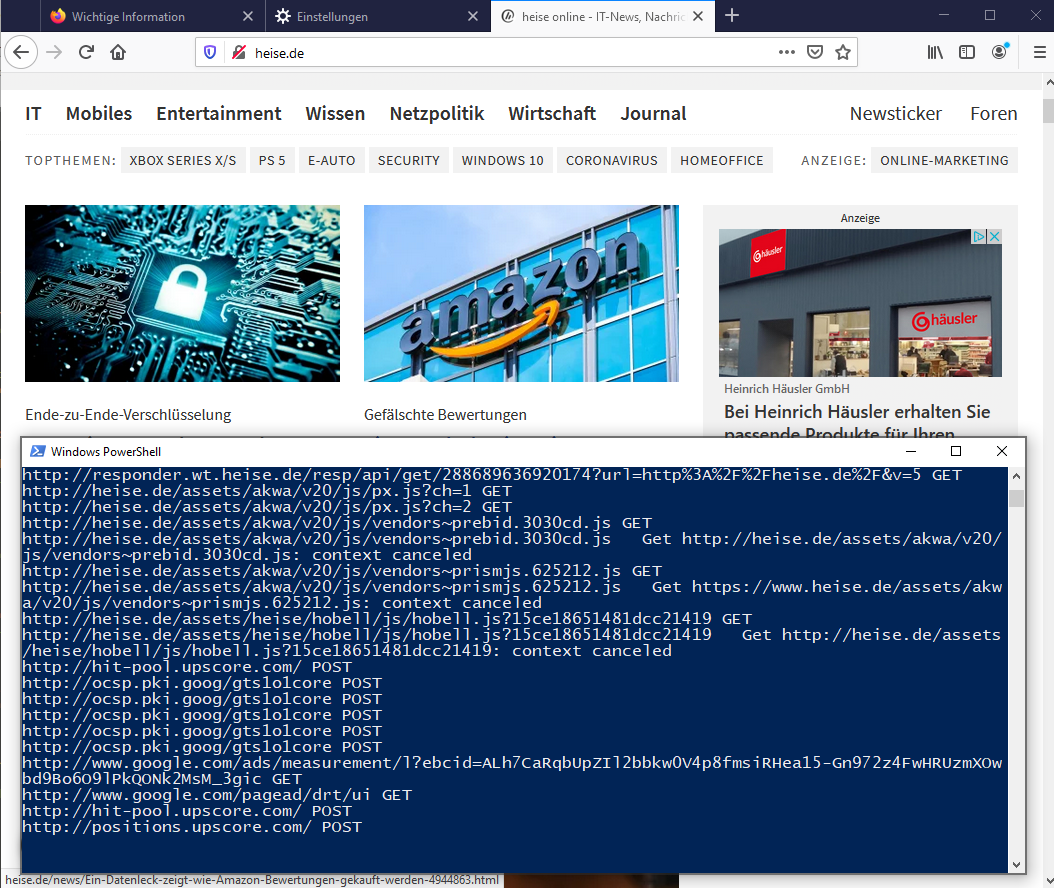
Task: Open a new browser tab
Action: point(732,16)
